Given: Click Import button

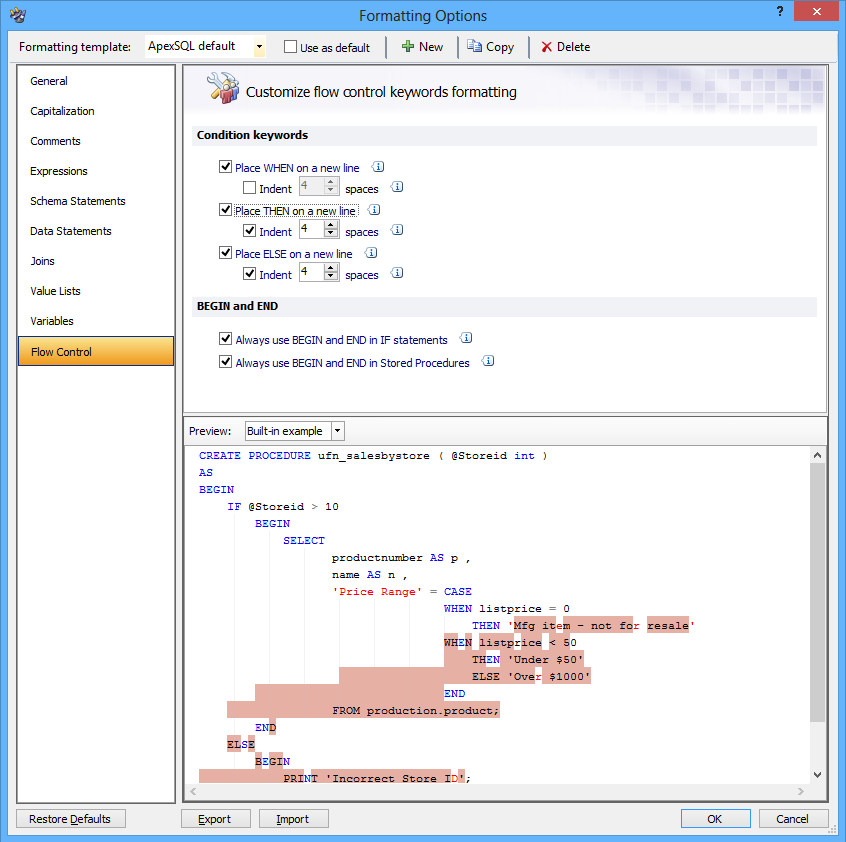Looking at the screenshot, I should coord(294,819).
